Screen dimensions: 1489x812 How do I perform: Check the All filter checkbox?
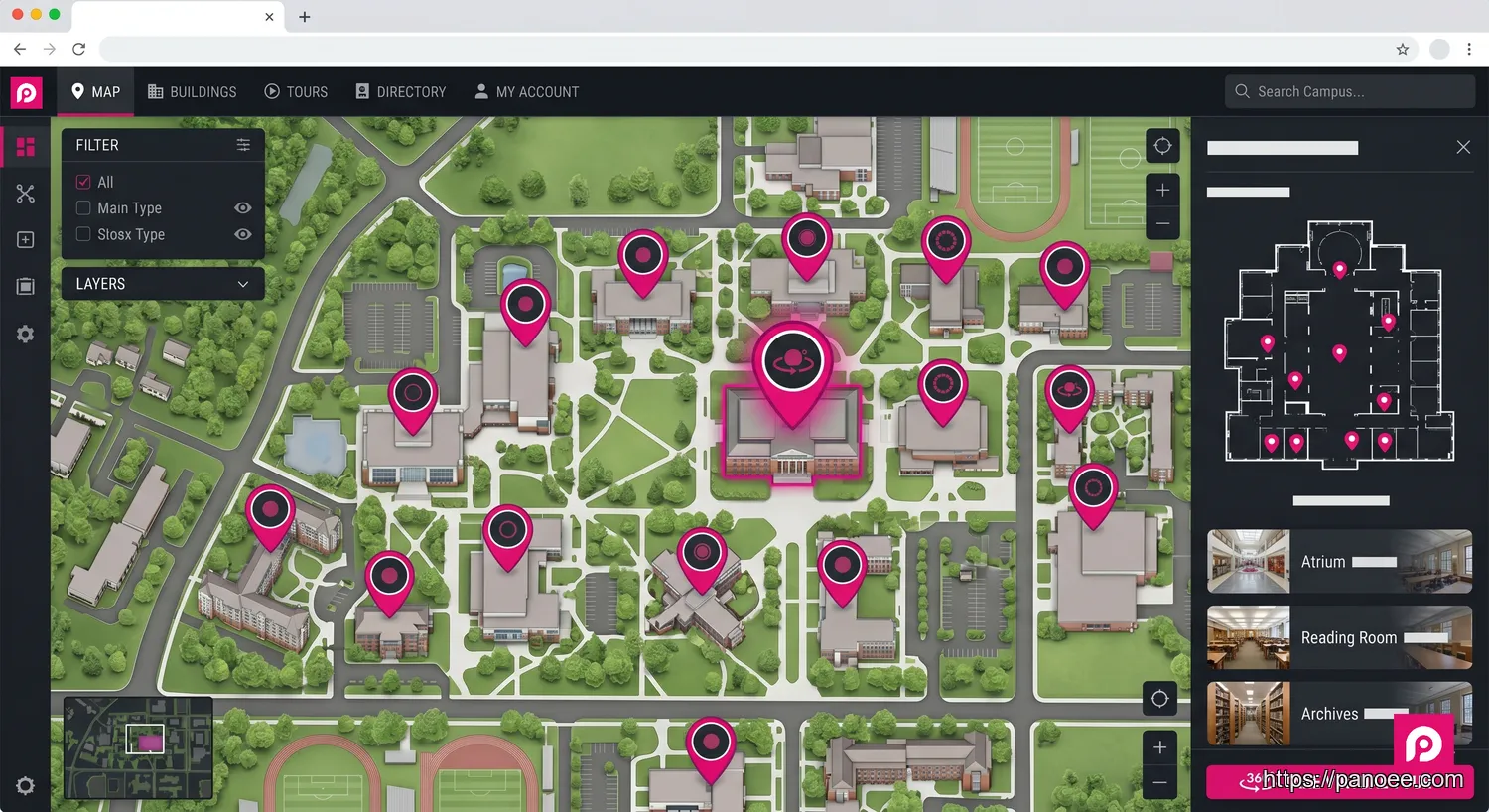(x=83, y=182)
